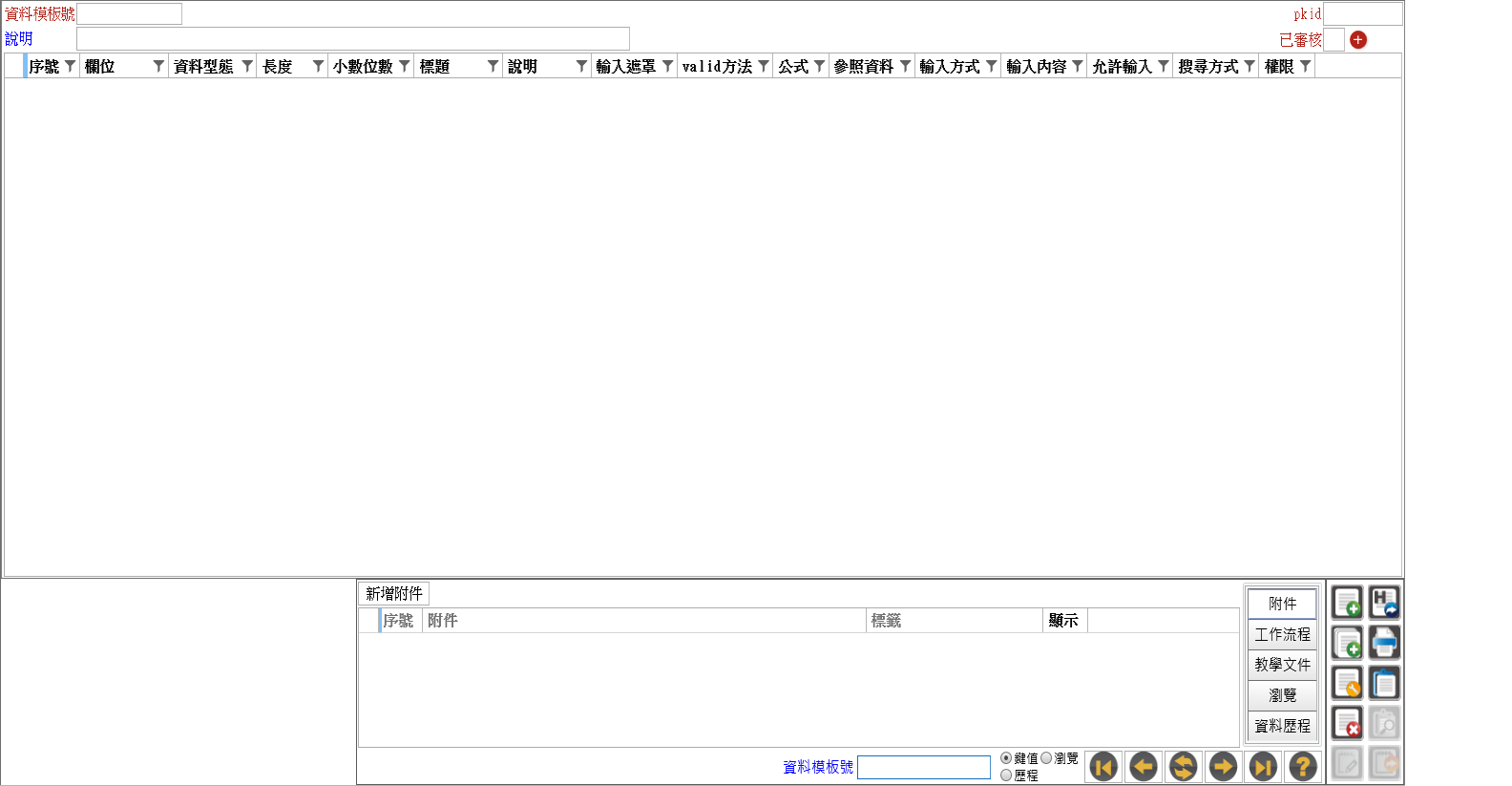Click the 新增附件 button
Image resolution: width=1512 pixels, height=786 pixels.
tap(394, 593)
